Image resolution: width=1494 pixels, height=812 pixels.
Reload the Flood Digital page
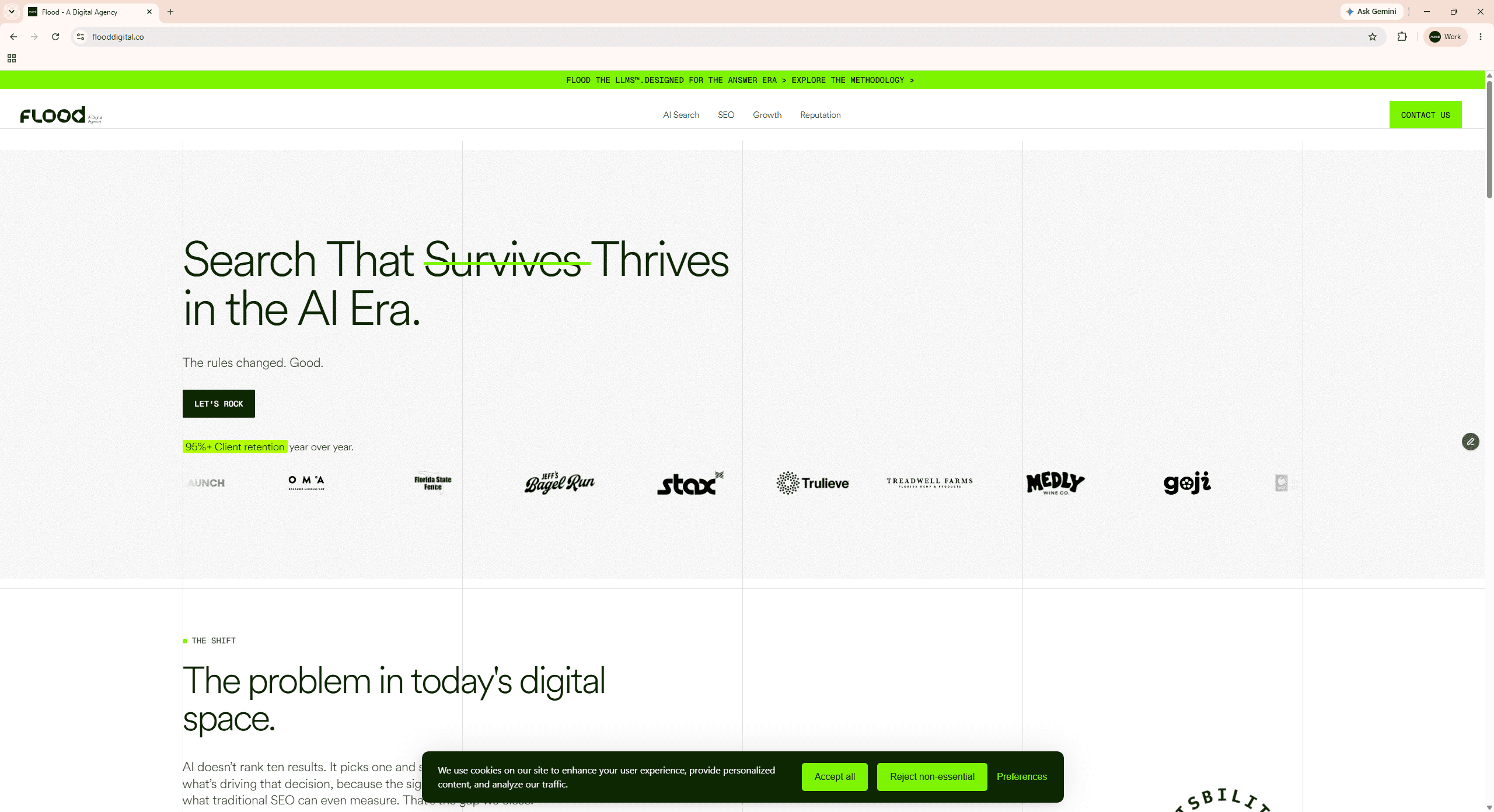point(55,37)
